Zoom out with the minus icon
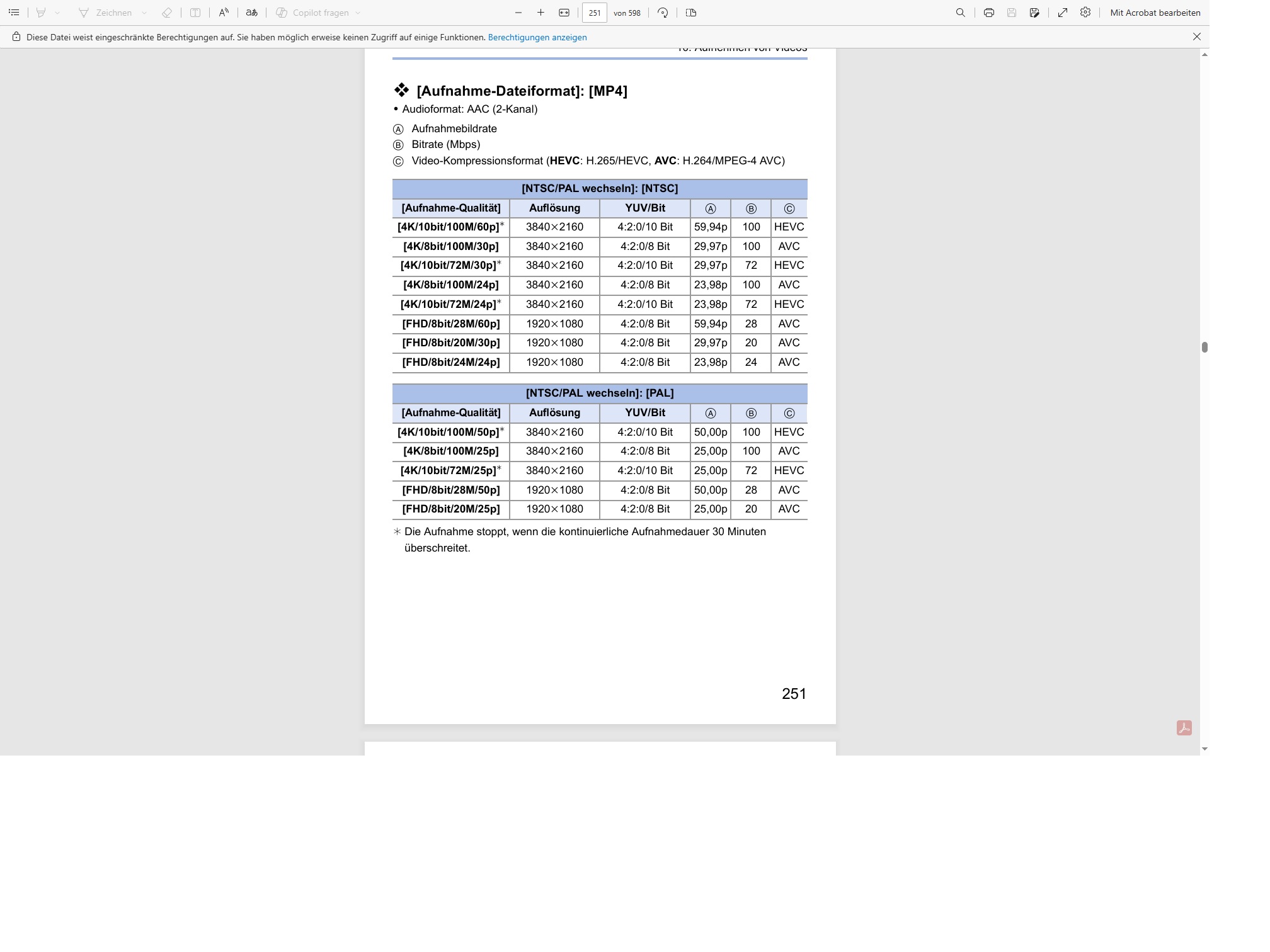The width and height of the screenshot is (1270, 952). pyautogui.click(x=518, y=13)
